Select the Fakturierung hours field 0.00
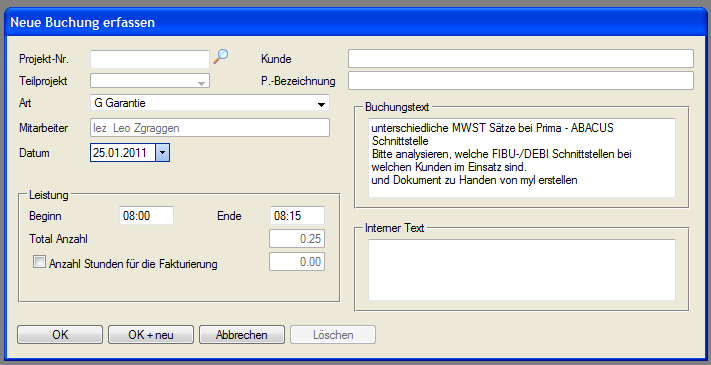The width and height of the screenshot is (711, 365). pos(297,262)
